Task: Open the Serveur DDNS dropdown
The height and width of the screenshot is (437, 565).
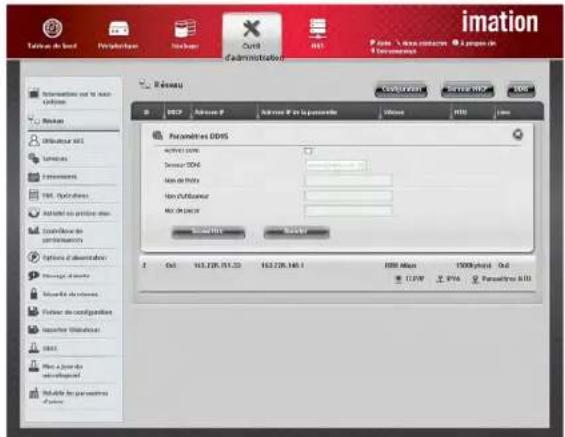Action: [335, 165]
